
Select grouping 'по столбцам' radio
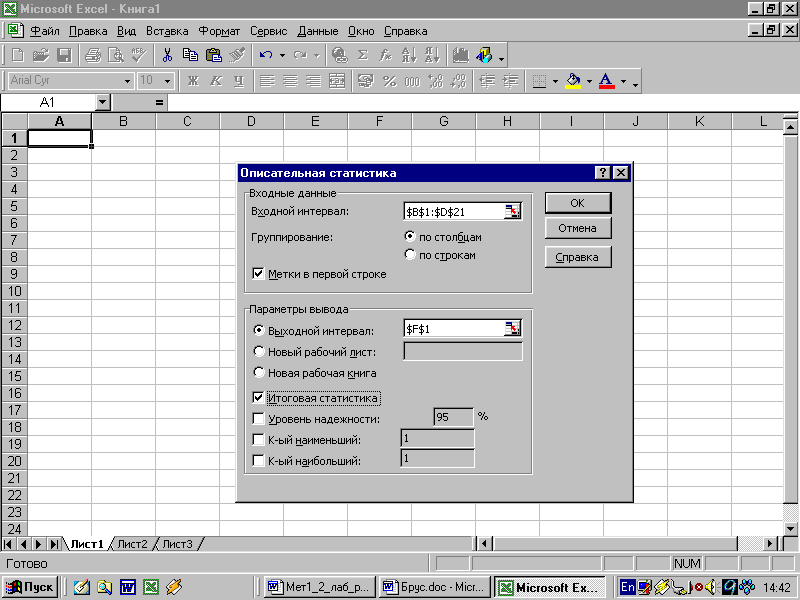pyautogui.click(x=410, y=236)
